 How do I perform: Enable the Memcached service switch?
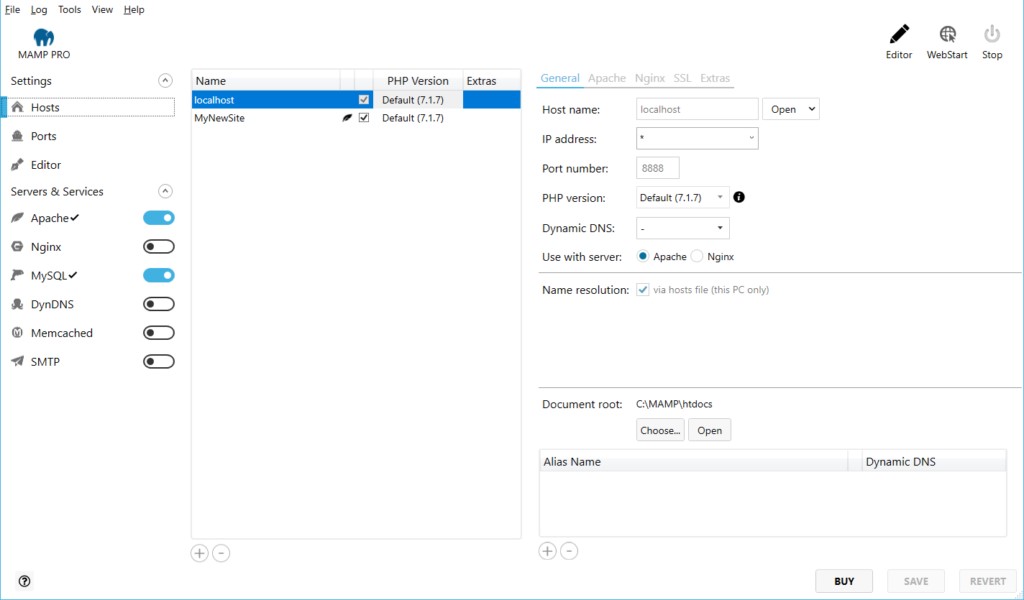159,333
